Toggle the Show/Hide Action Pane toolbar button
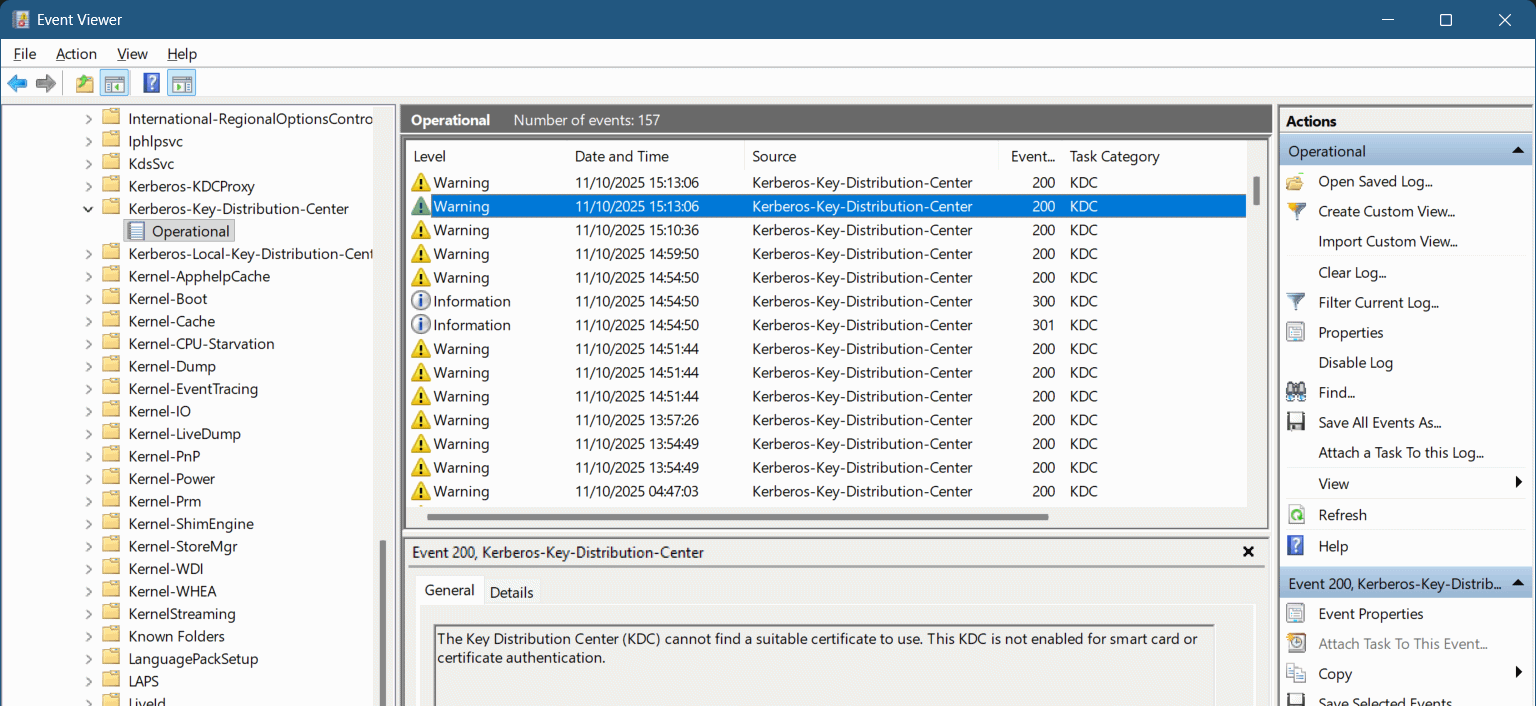 182,83
